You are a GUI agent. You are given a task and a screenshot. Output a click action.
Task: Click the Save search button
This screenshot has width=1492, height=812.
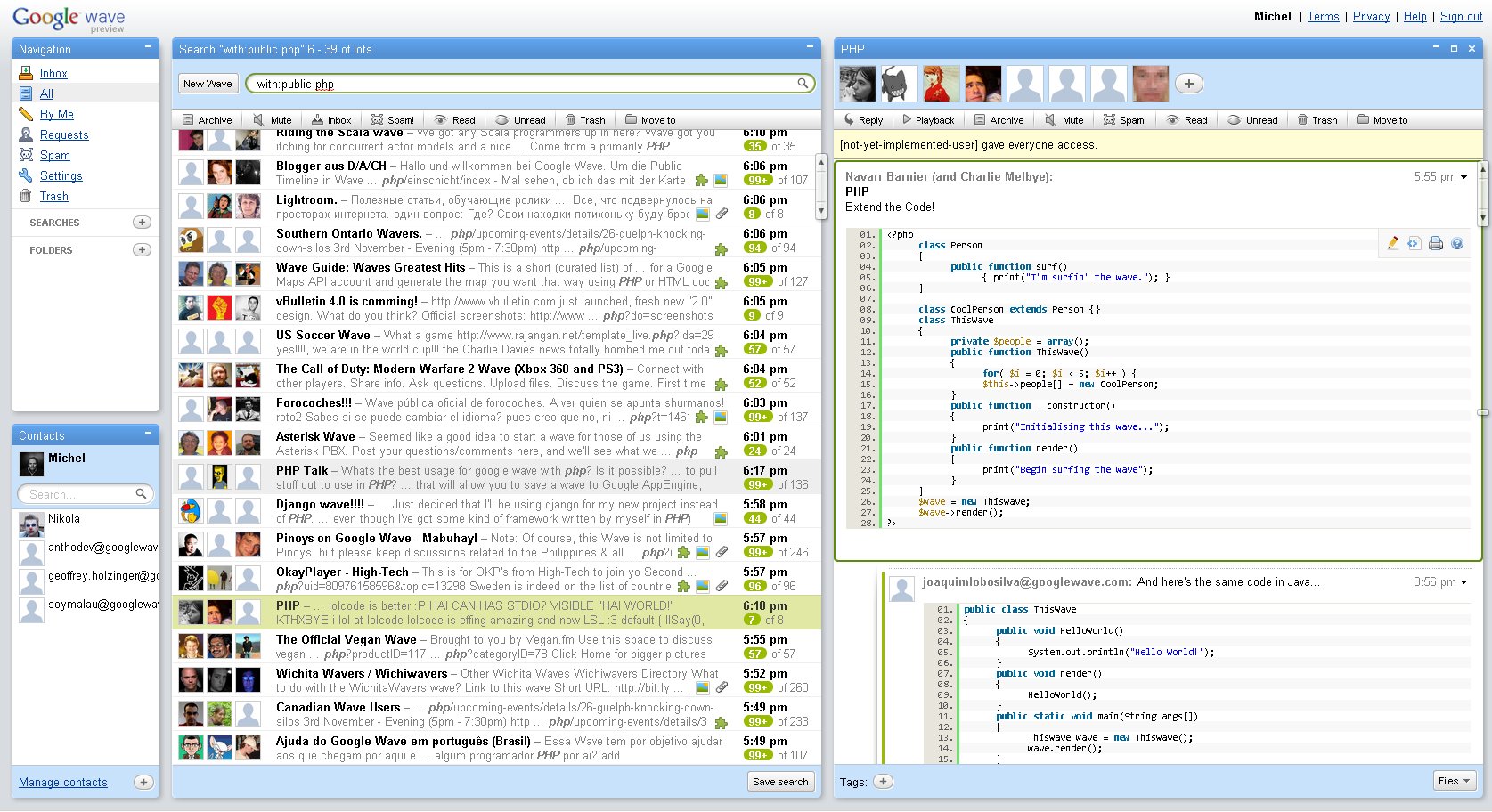click(780, 782)
